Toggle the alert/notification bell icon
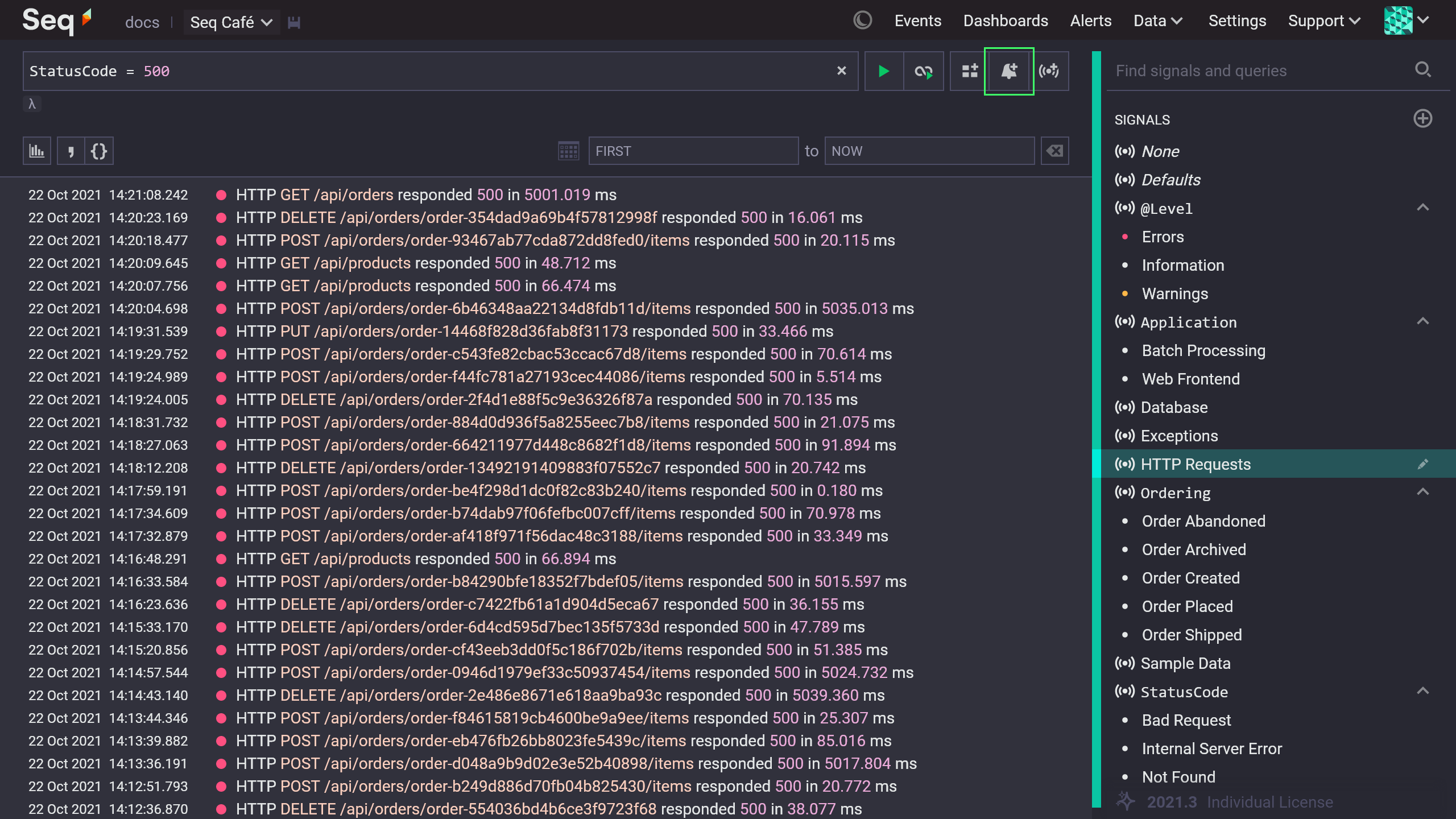Screen dimensions: 1456x819 [1009, 71]
